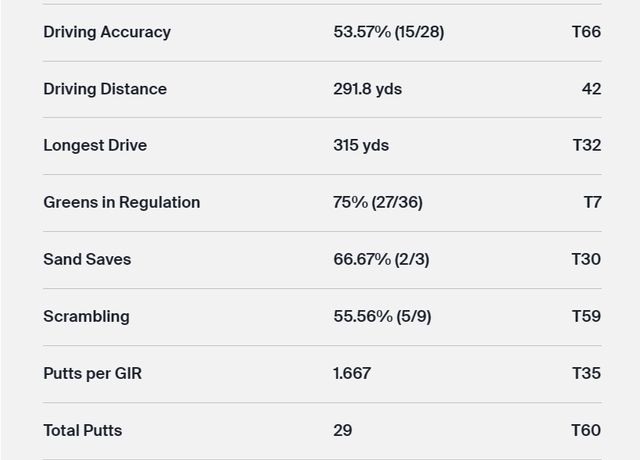The height and width of the screenshot is (460, 640).
Task: Click the 75% (27/36) greens value
Action: (x=377, y=202)
